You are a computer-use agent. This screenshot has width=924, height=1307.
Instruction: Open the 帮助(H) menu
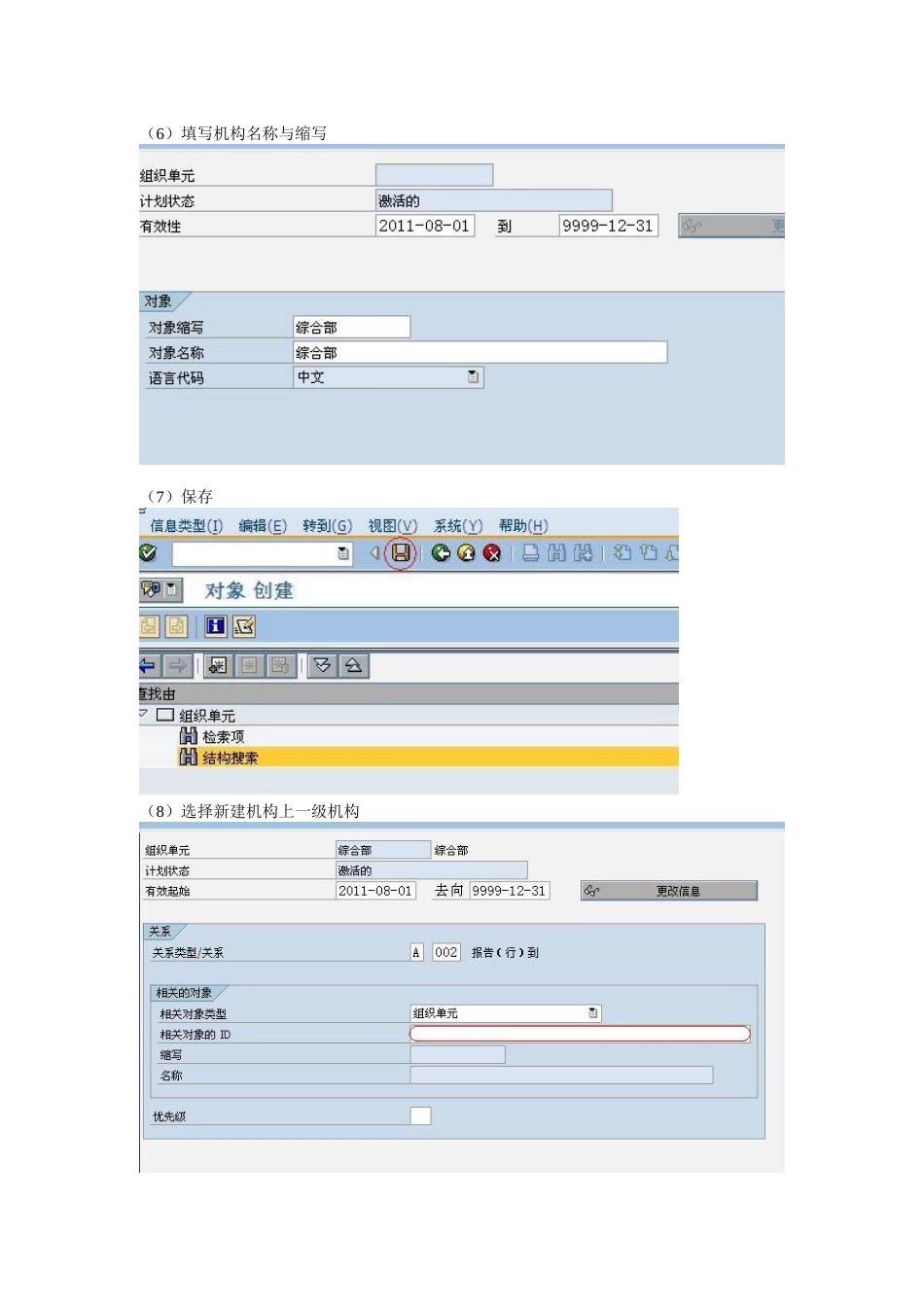click(x=523, y=526)
